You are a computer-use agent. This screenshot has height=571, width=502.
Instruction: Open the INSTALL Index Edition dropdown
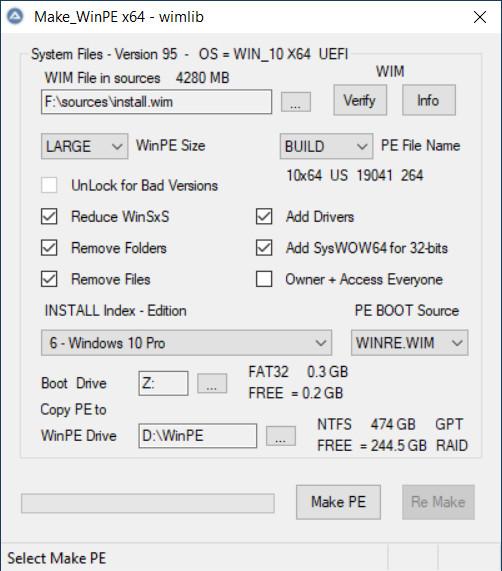[x=186, y=343]
